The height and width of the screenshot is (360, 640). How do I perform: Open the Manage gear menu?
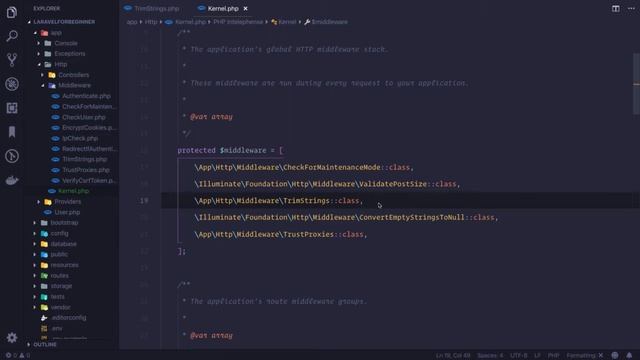[12, 338]
